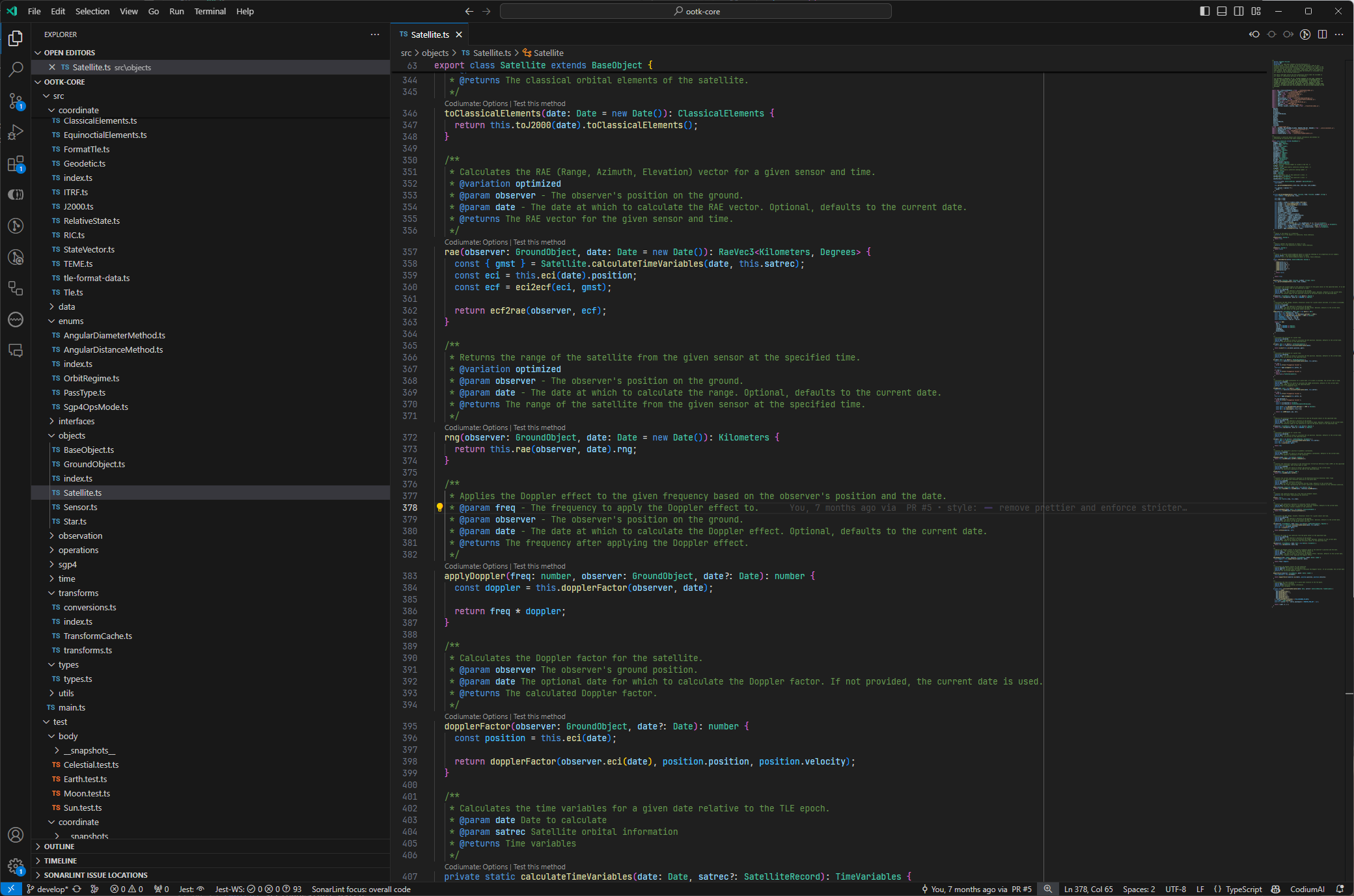1354x896 pixels.
Task: Click the ootk-core command center search box
Action: pyautogui.click(x=695, y=11)
